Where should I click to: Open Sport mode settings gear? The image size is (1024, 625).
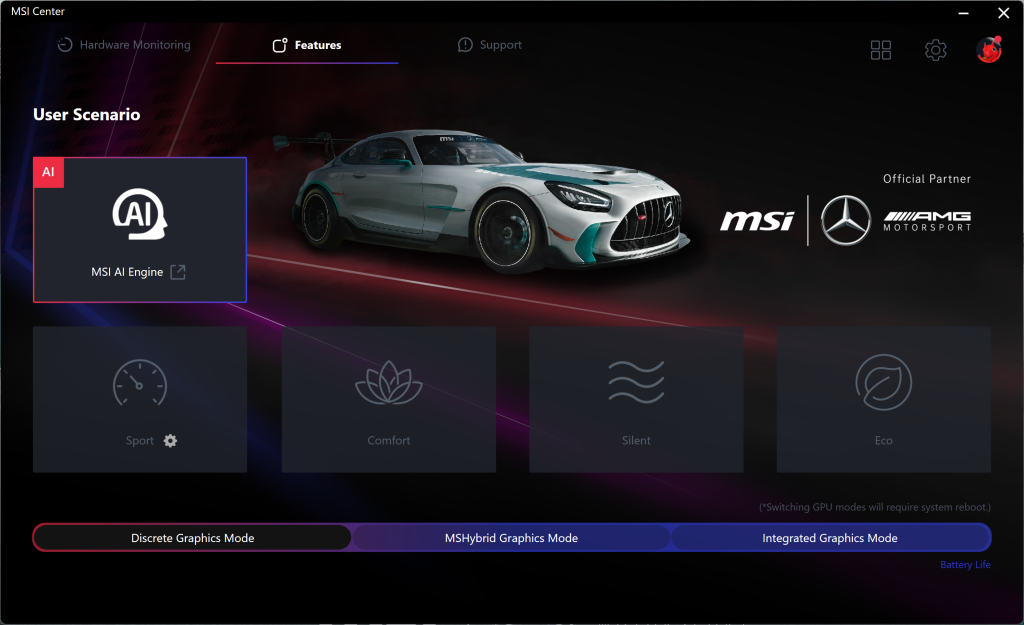(x=170, y=441)
